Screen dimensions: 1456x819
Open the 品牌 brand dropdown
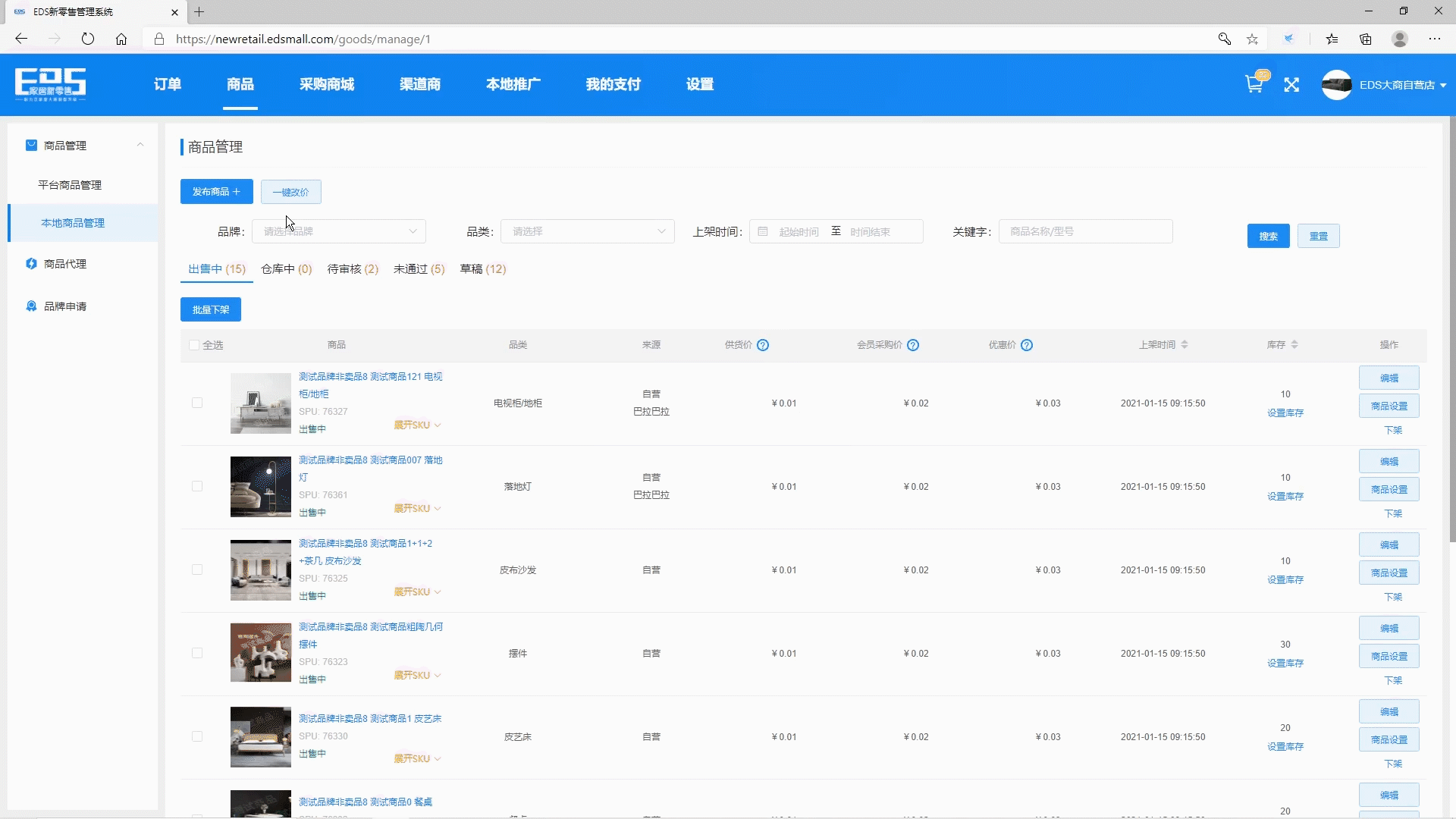(x=339, y=231)
